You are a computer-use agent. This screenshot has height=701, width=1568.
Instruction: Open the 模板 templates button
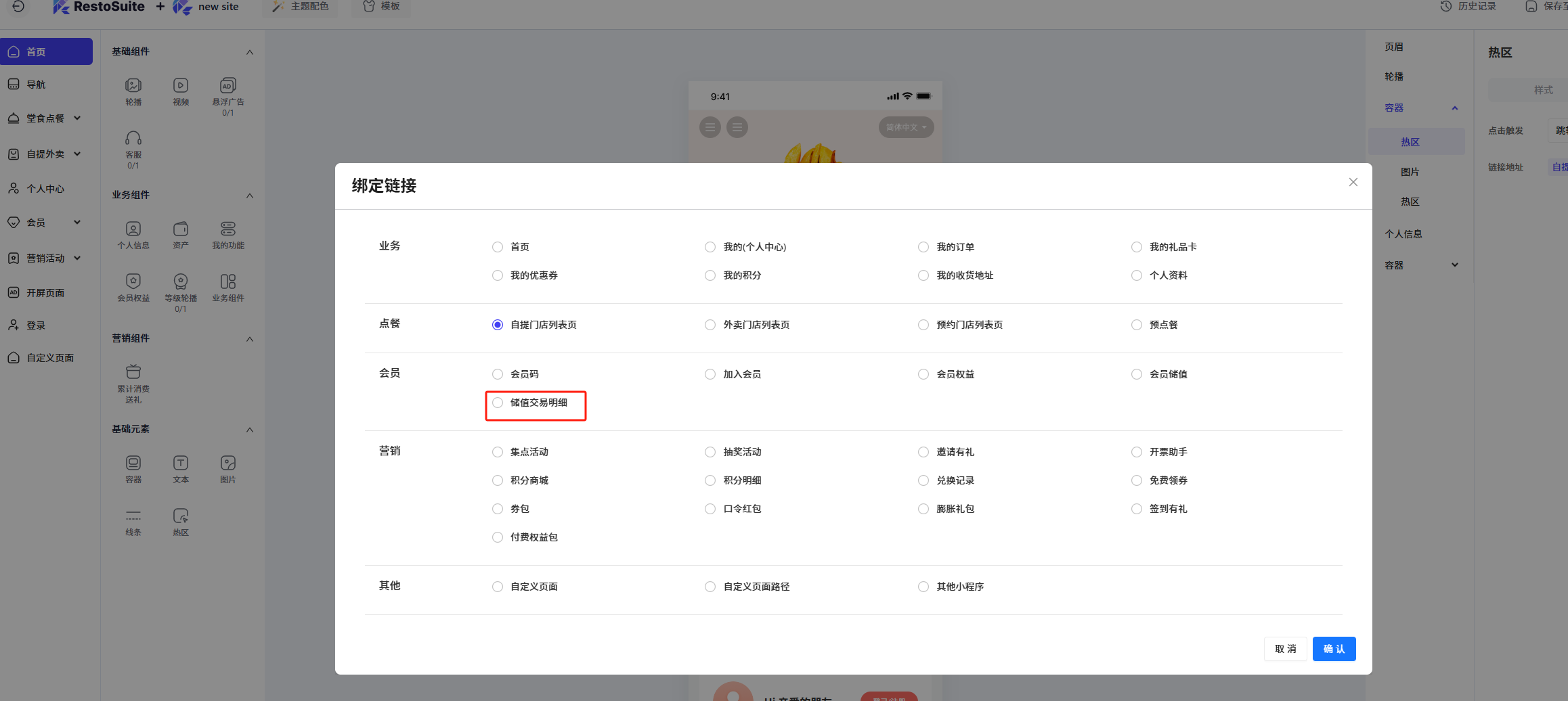click(381, 7)
